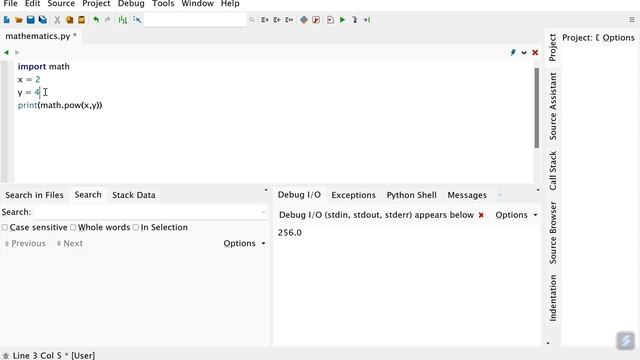
Task: Expand the Search field history dropdown arrow
Action: [x=263, y=212]
